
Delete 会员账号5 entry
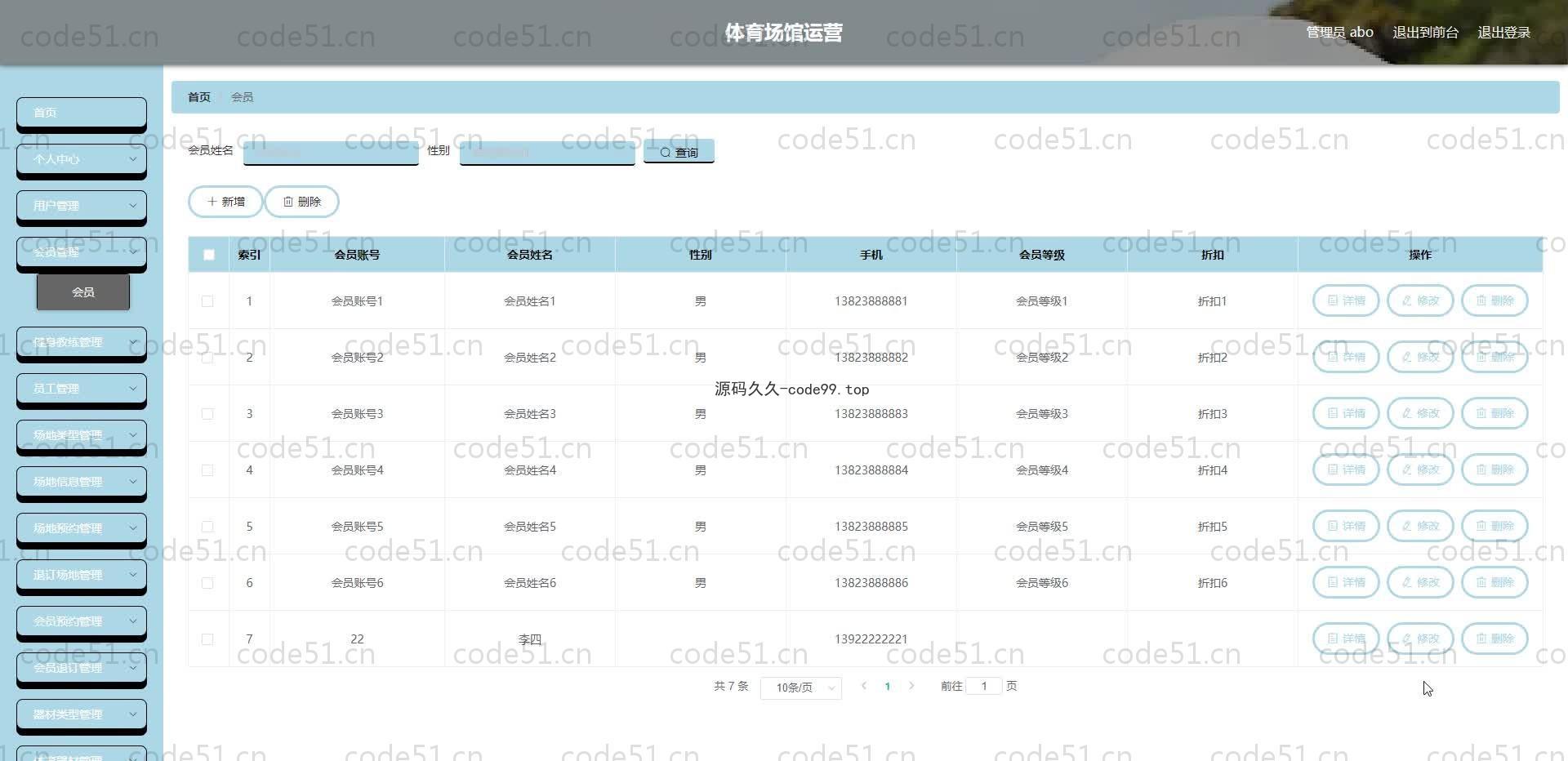[x=1494, y=526]
